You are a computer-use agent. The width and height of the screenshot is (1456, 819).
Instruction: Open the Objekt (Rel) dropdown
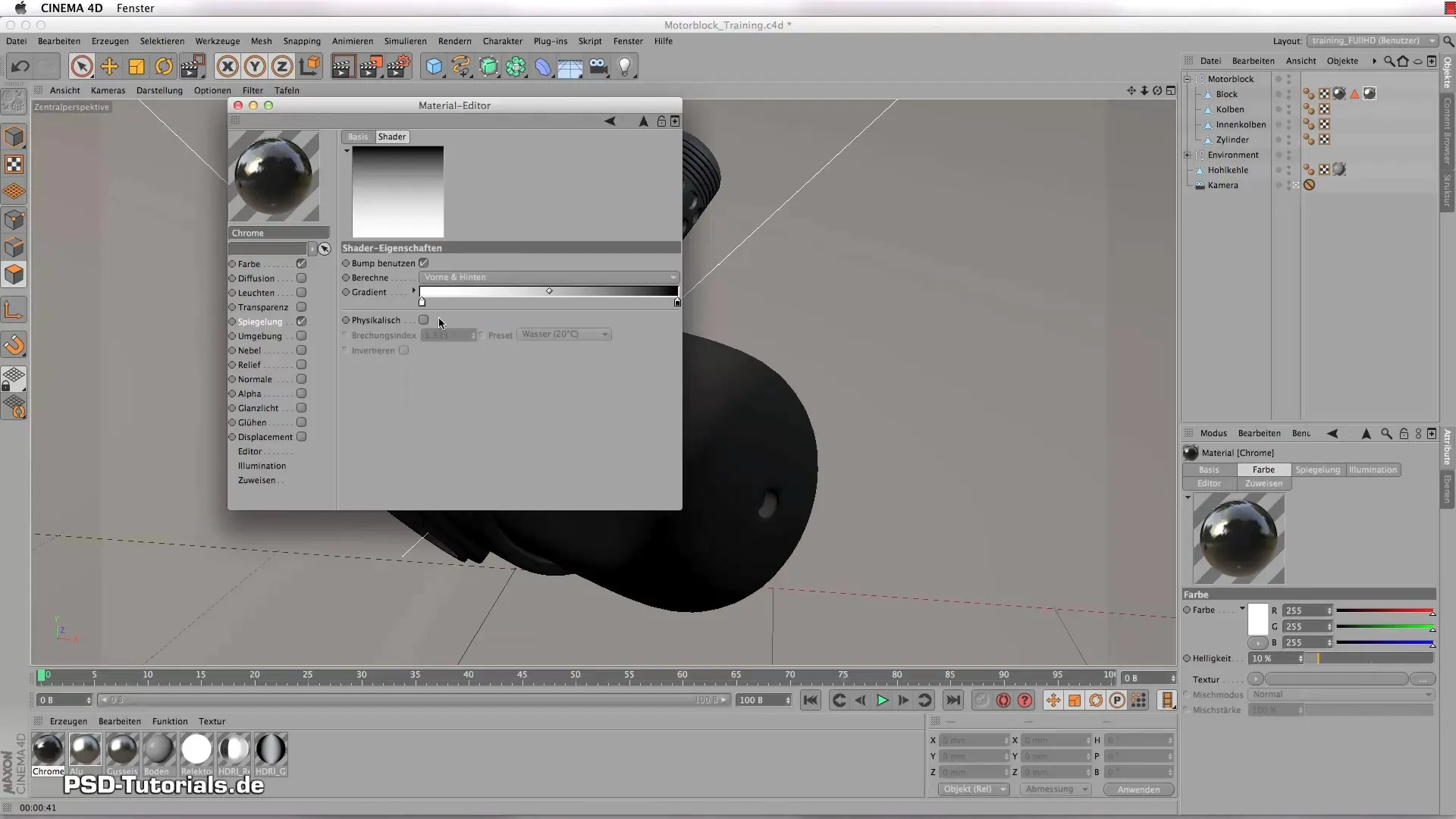974,789
